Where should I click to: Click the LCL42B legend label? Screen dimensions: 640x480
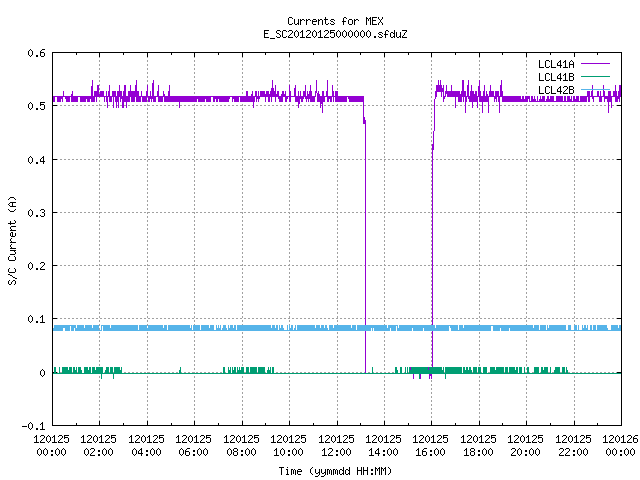(x=556, y=90)
